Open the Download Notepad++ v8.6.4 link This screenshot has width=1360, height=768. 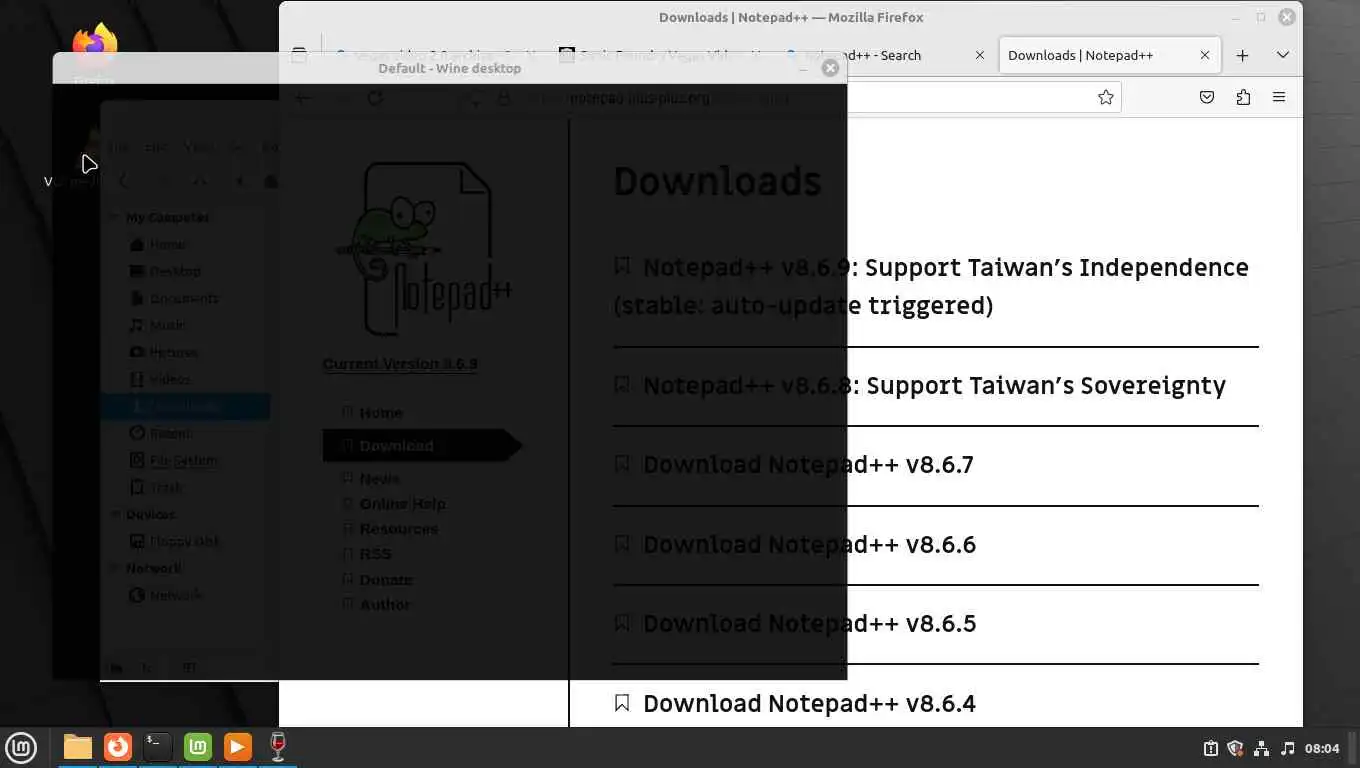coord(809,703)
